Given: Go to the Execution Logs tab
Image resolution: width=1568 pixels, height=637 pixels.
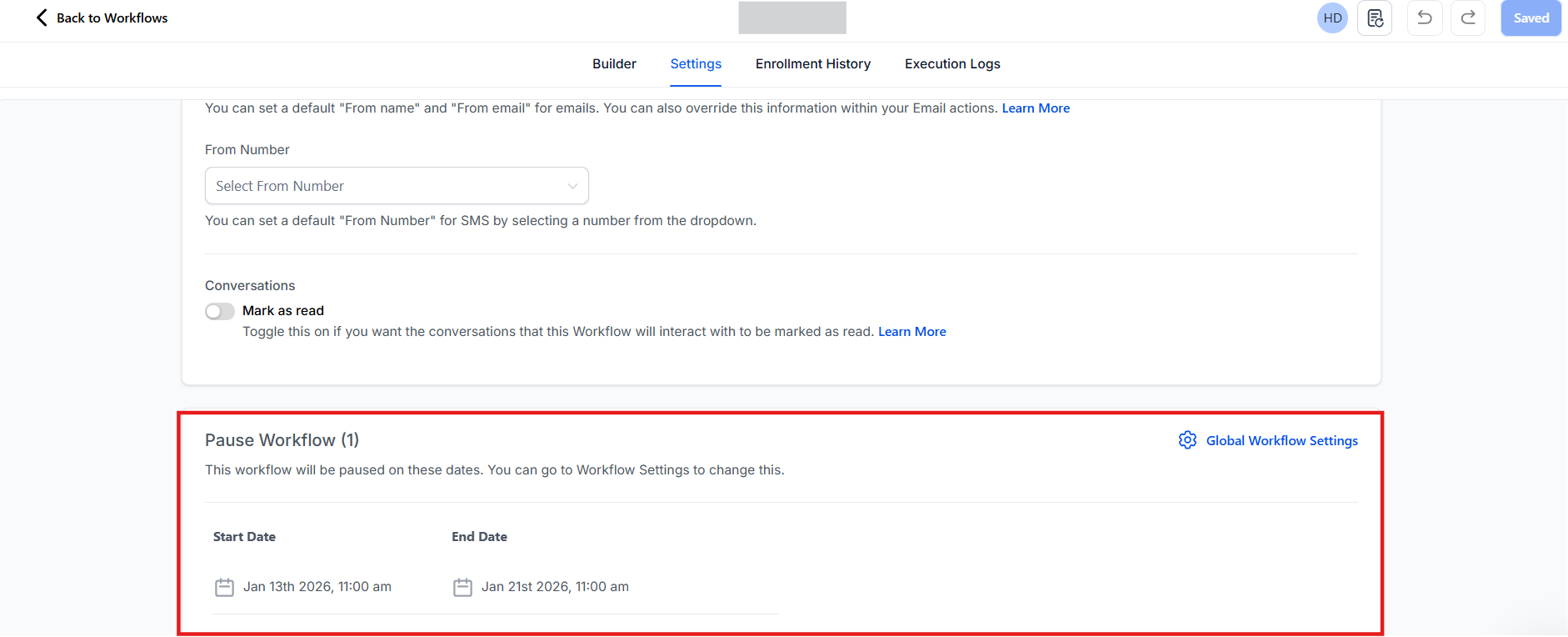Looking at the screenshot, I should point(952,64).
